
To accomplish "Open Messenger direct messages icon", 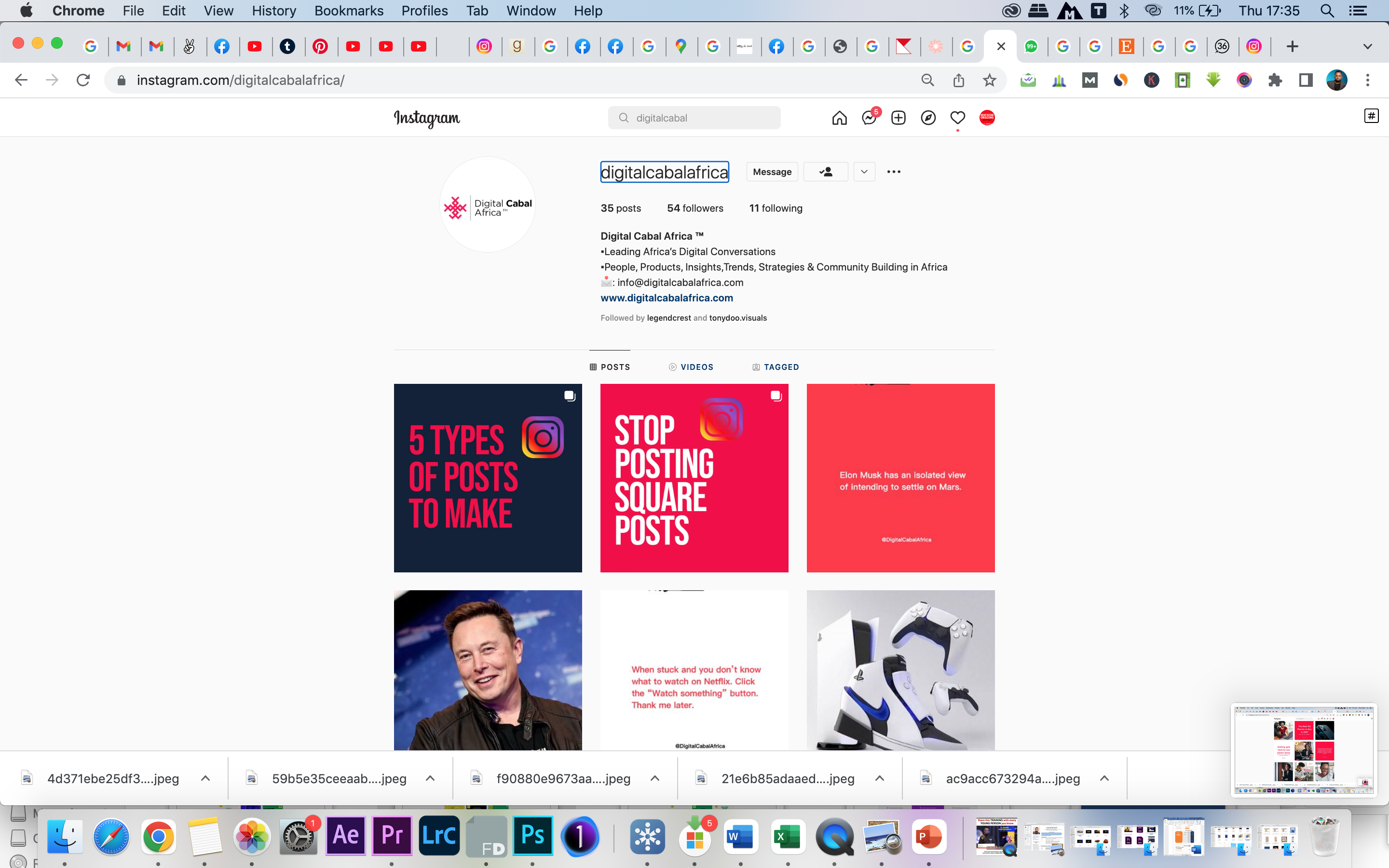I will tap(869, 118).
